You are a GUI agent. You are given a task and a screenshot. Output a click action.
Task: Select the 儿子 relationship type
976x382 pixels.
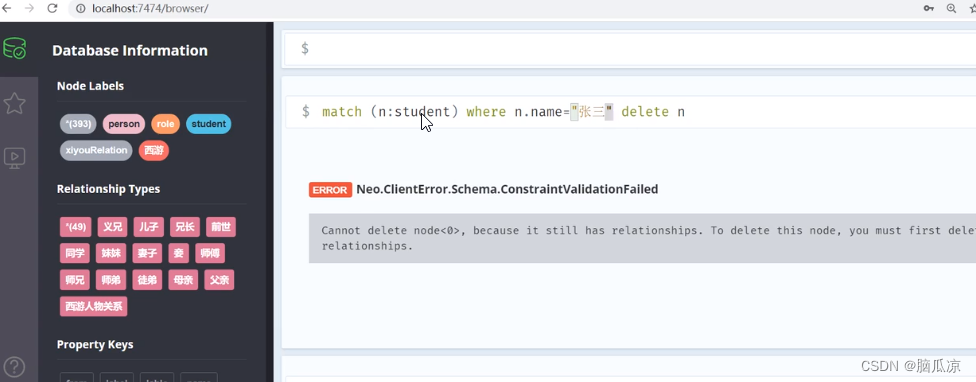point(148,227)
